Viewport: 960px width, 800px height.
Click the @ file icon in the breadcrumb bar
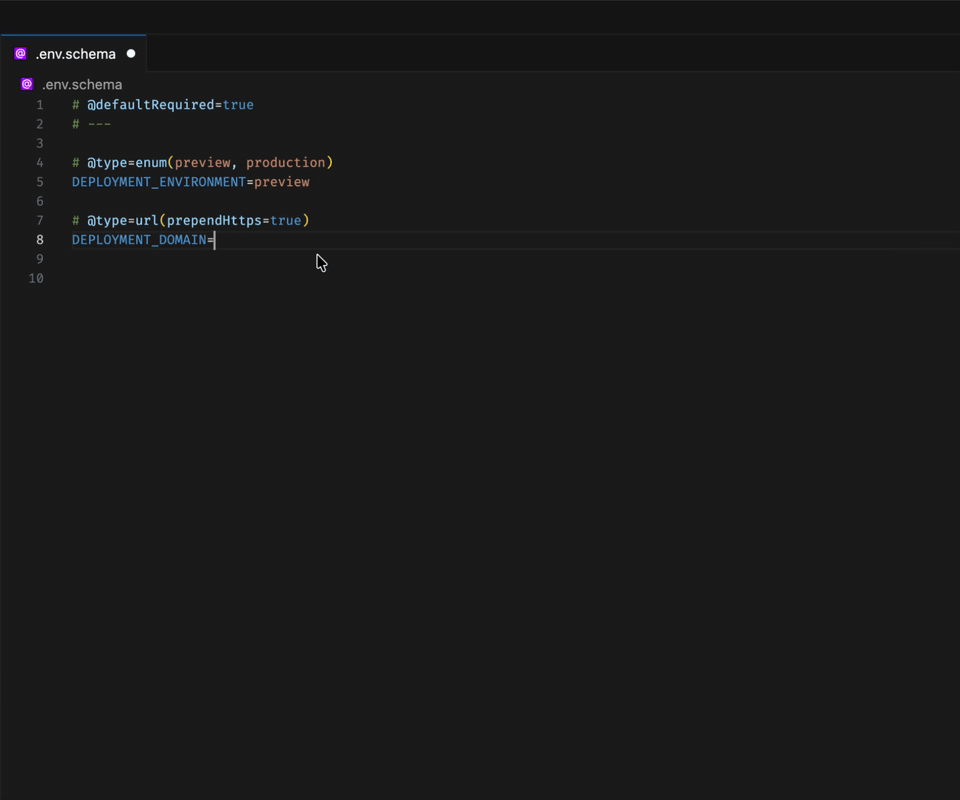[x=25, y=84]
